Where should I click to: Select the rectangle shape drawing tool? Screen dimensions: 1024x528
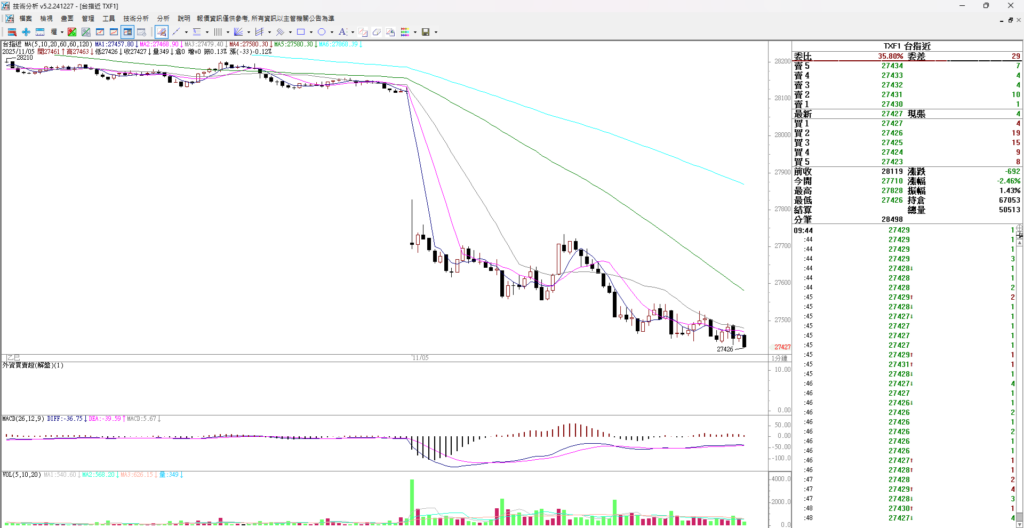pos(301,32)
